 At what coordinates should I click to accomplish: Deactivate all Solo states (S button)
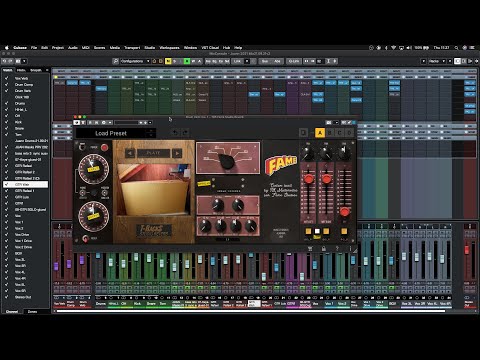[175, 61]
